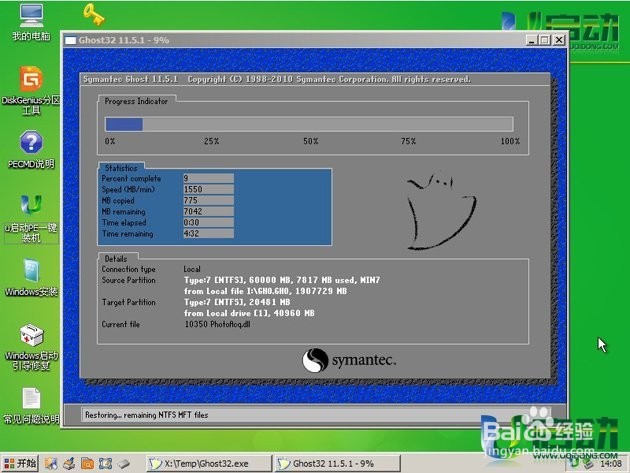The image size is (630, 473).
Task: Click the Time remaining value 4:32
Action: 208,233
